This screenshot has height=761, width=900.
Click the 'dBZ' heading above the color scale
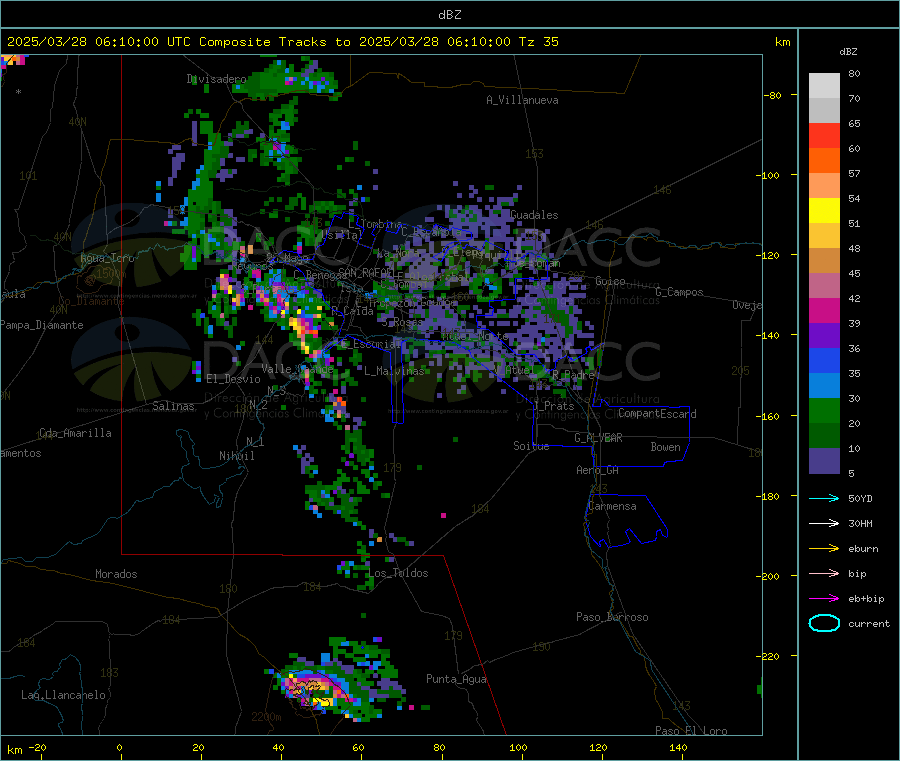click(x=848, y=52)
